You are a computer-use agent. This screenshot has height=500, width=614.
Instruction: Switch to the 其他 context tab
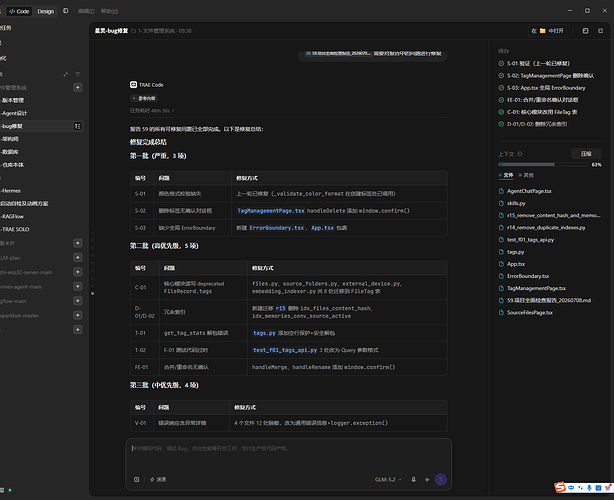click(x=526, y=175)
